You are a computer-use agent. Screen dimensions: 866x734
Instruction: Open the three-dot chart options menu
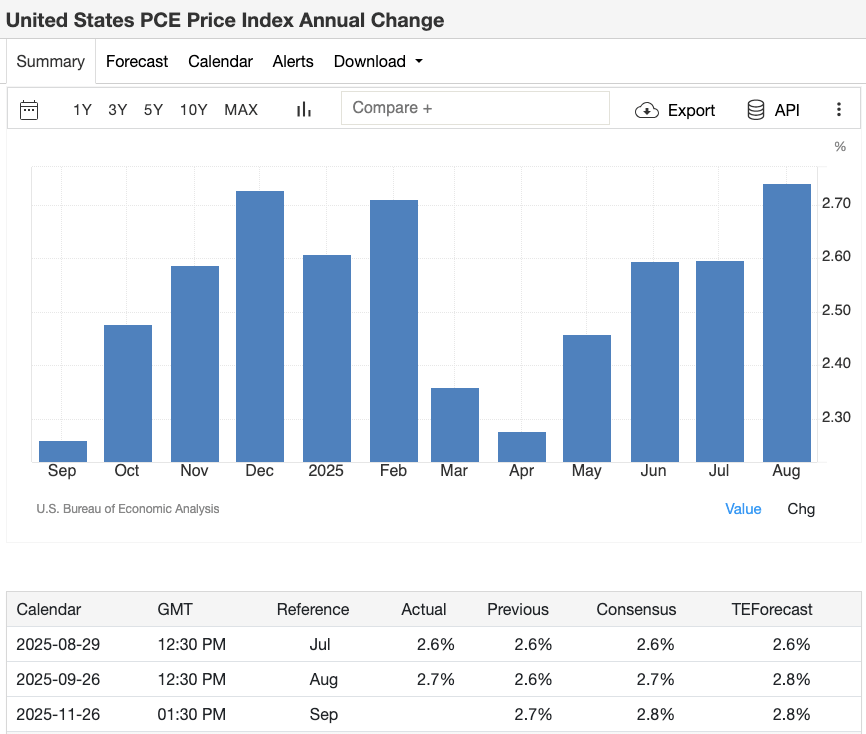(x=839, y=109)
